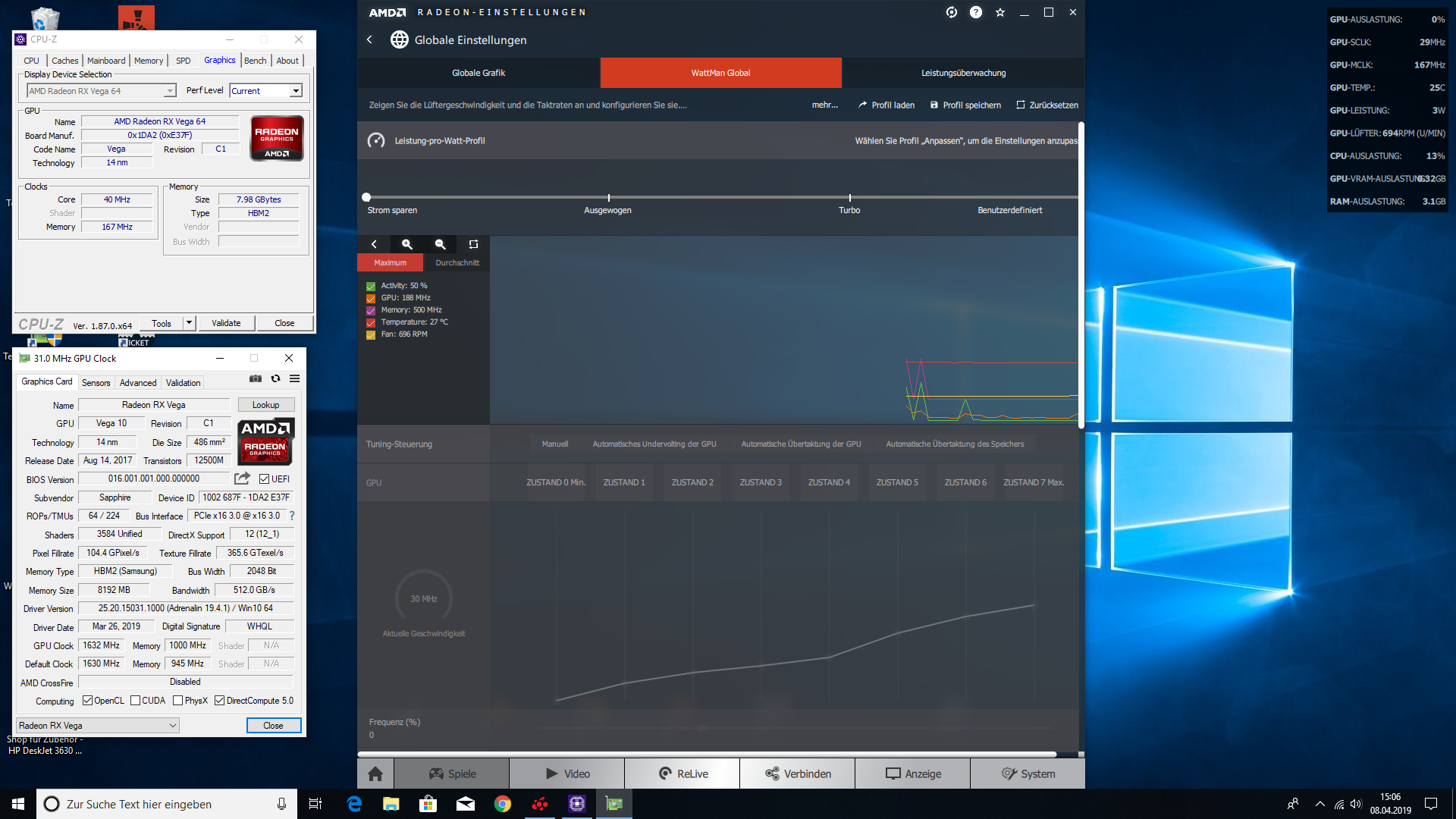Click the Strom sparen slider handle

(x=366, y=197)
